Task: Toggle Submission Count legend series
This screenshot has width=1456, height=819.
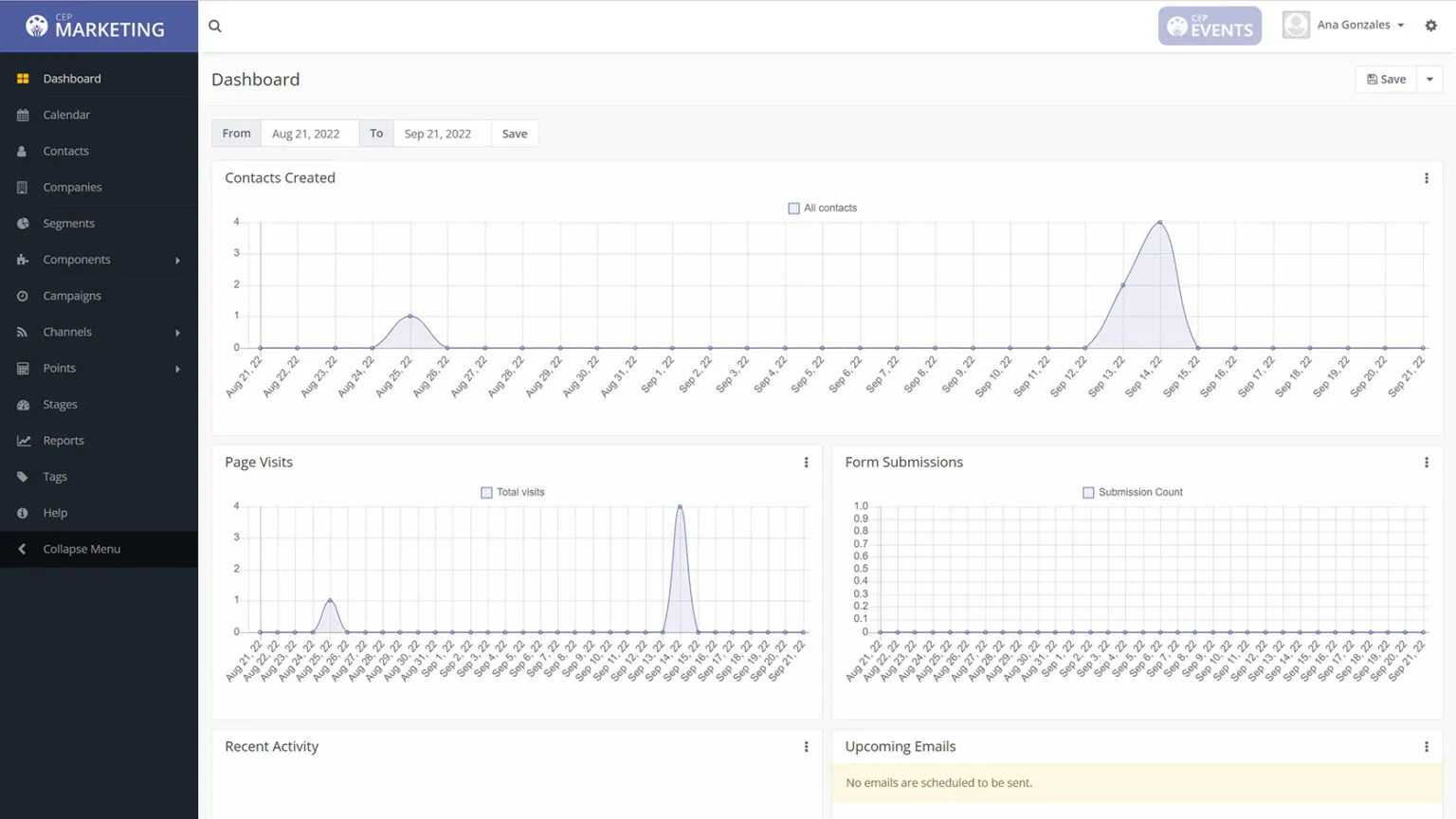Action: click(1088, 493)
